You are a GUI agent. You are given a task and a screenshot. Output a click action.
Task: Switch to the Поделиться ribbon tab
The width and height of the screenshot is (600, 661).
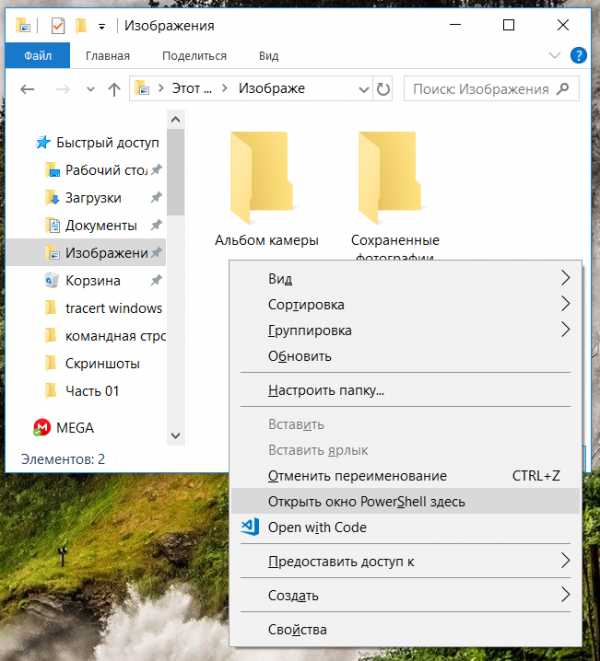194,56
